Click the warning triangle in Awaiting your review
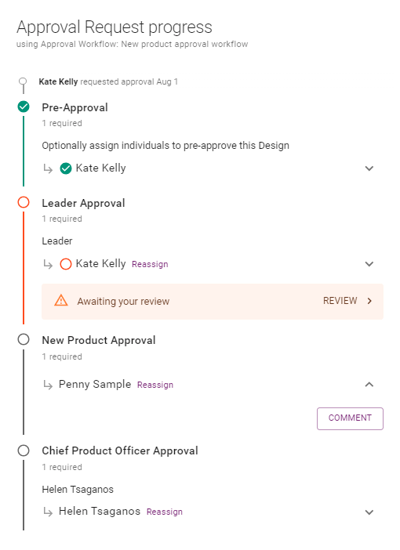Screen dimensions: 400x550 pyautogui.click(x=61, y=301)
